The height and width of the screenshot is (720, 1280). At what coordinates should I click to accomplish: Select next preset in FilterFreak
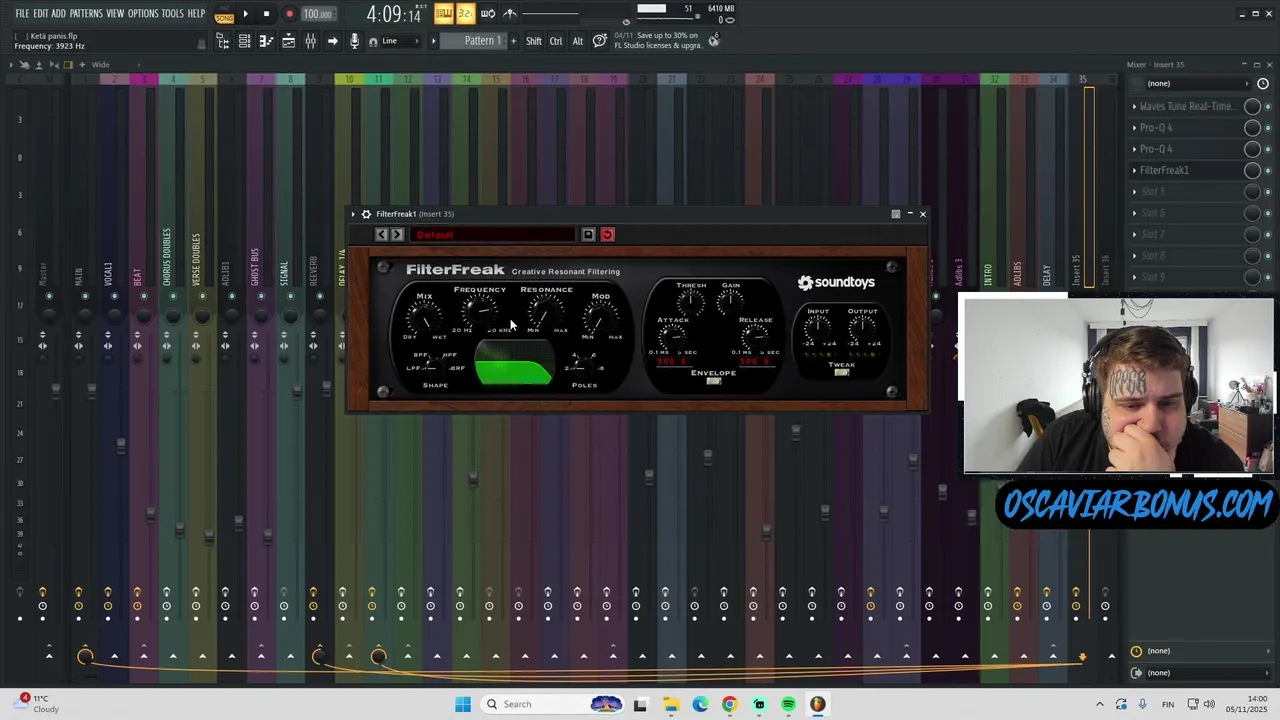click(x=397, y=235)
